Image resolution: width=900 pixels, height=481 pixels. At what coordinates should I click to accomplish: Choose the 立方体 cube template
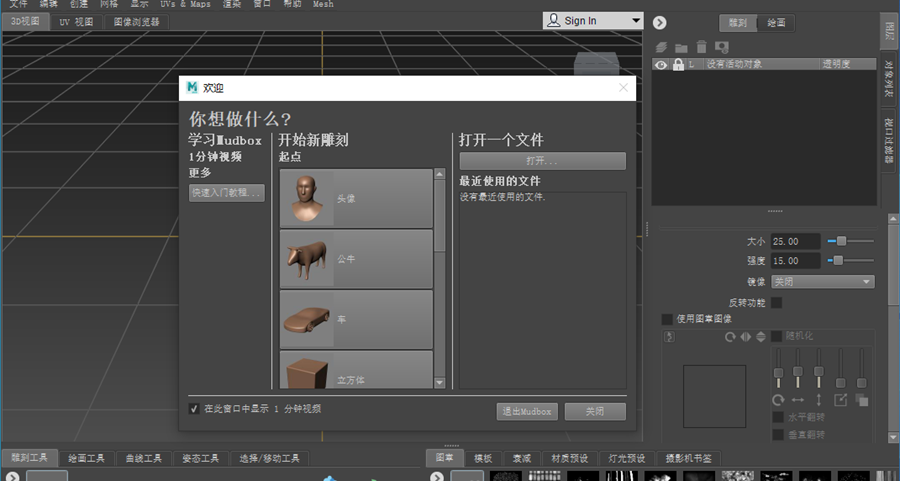356,370
